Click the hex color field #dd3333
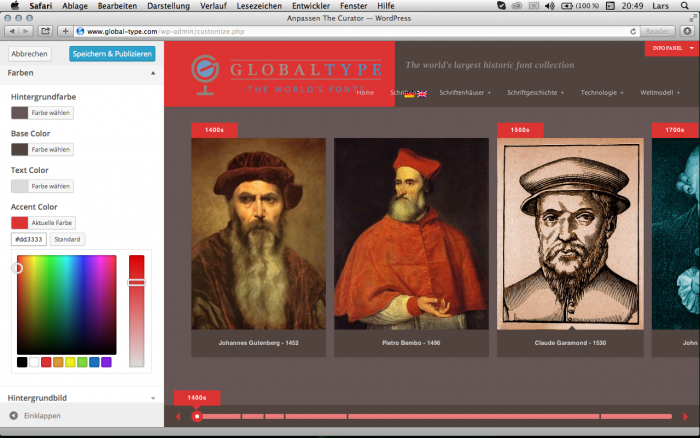 pyautogui.click(x=29, y=239)
